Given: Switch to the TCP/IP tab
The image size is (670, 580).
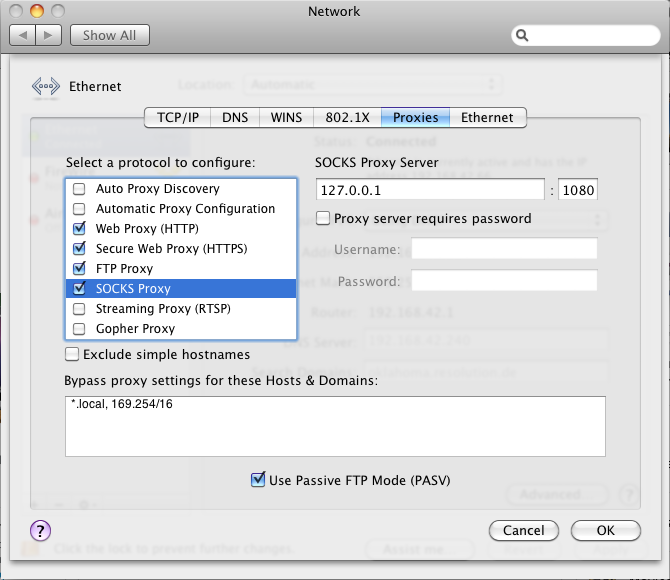Looking at the screenshot, I should (178, 118).
